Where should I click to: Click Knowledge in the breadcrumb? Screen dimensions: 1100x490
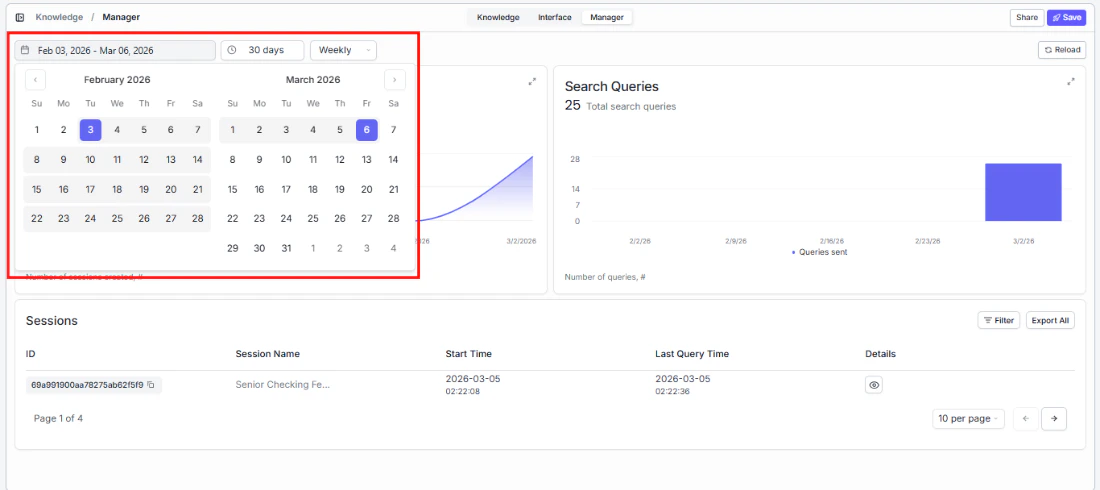coord(59,17)
